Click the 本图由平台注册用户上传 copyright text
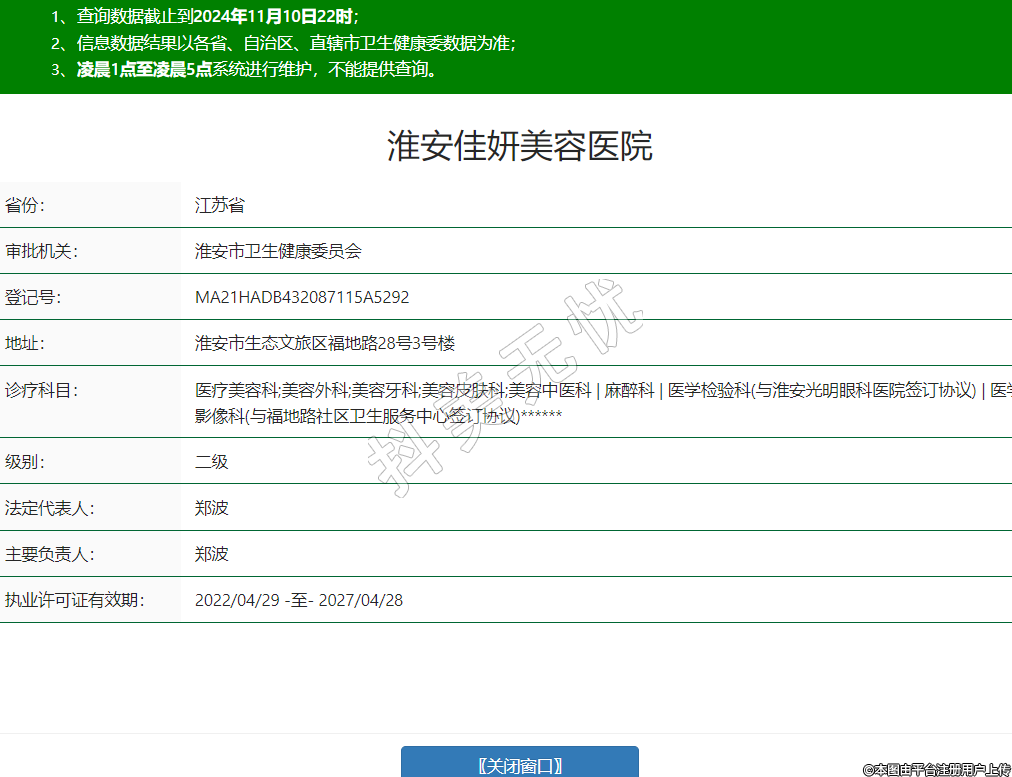 [936, 769]
